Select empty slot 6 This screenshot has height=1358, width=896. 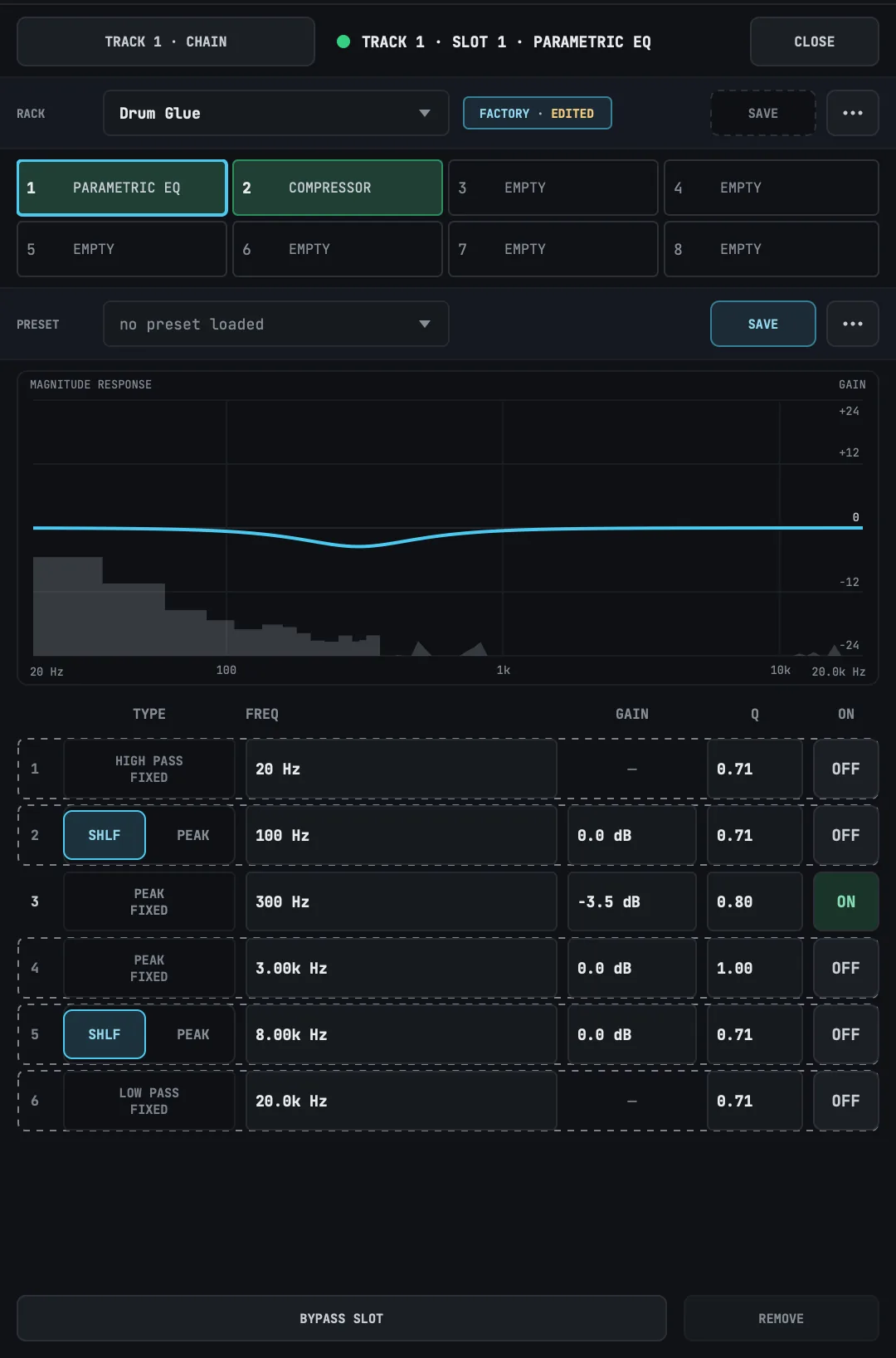[x=338, y=249]
